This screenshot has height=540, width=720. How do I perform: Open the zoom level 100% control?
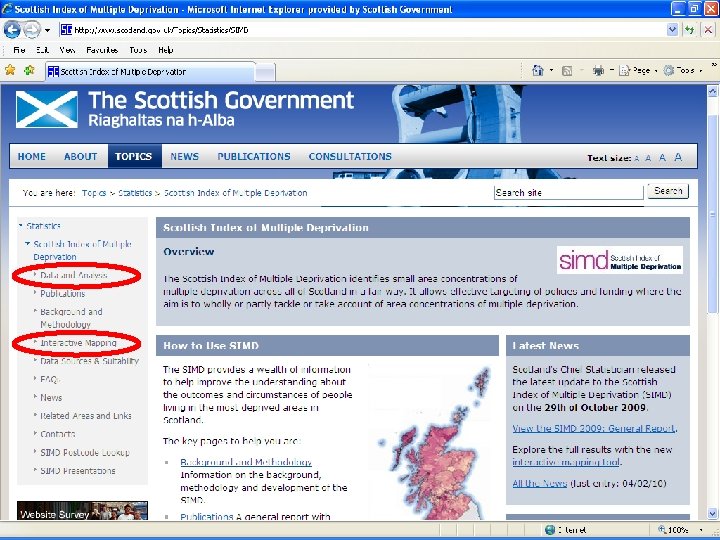[x=681, y=530]
